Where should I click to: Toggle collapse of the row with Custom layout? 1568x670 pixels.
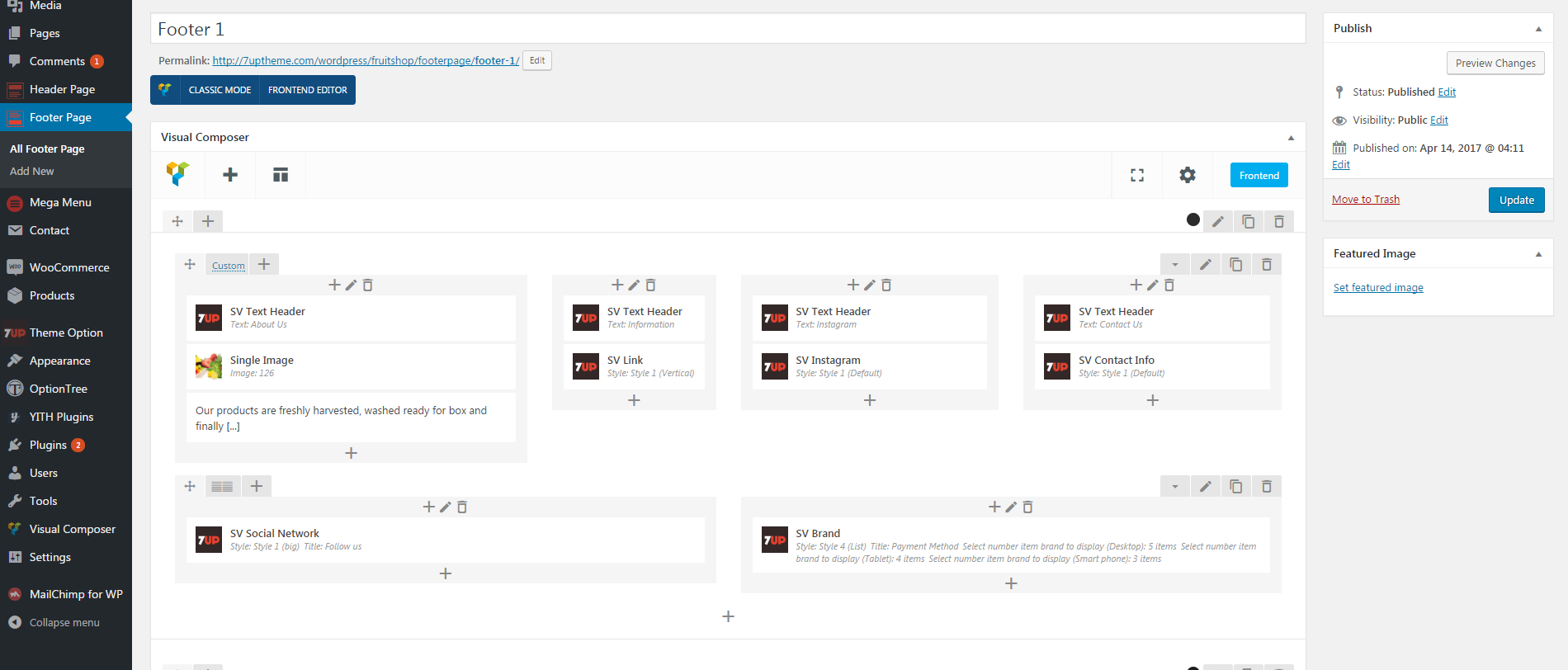tap(1174, 265)
